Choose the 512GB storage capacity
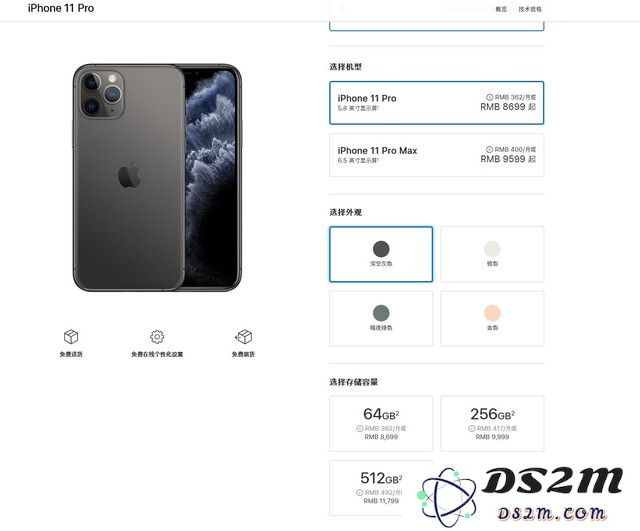Viewport: 640px width, 531px height. [381, 488]
